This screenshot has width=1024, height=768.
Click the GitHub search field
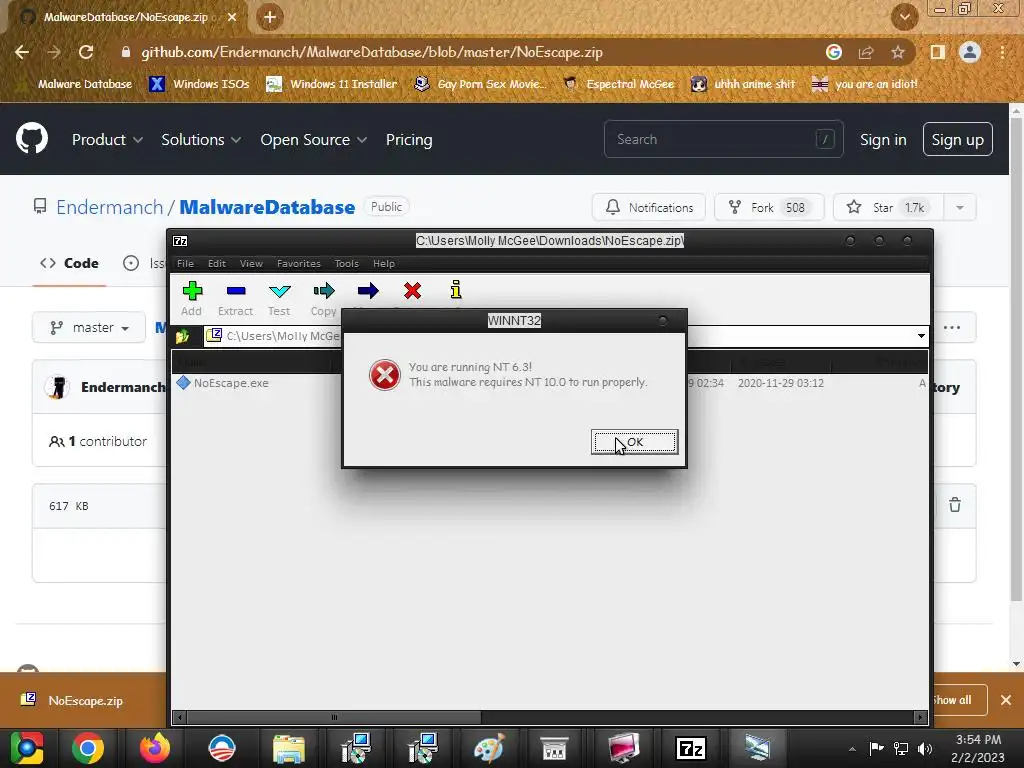click(724, 139)
